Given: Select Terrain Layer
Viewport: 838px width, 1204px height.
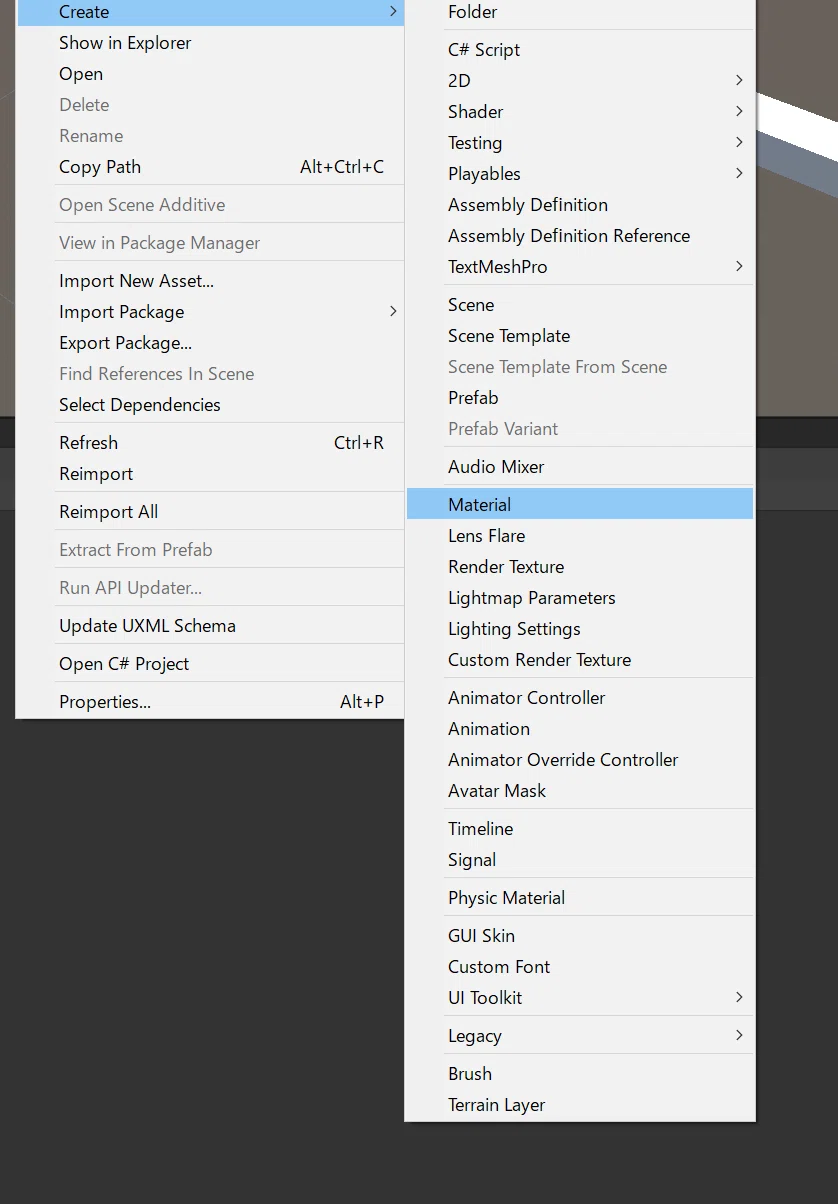Looking at the screenshot, I should [580, 1105].
